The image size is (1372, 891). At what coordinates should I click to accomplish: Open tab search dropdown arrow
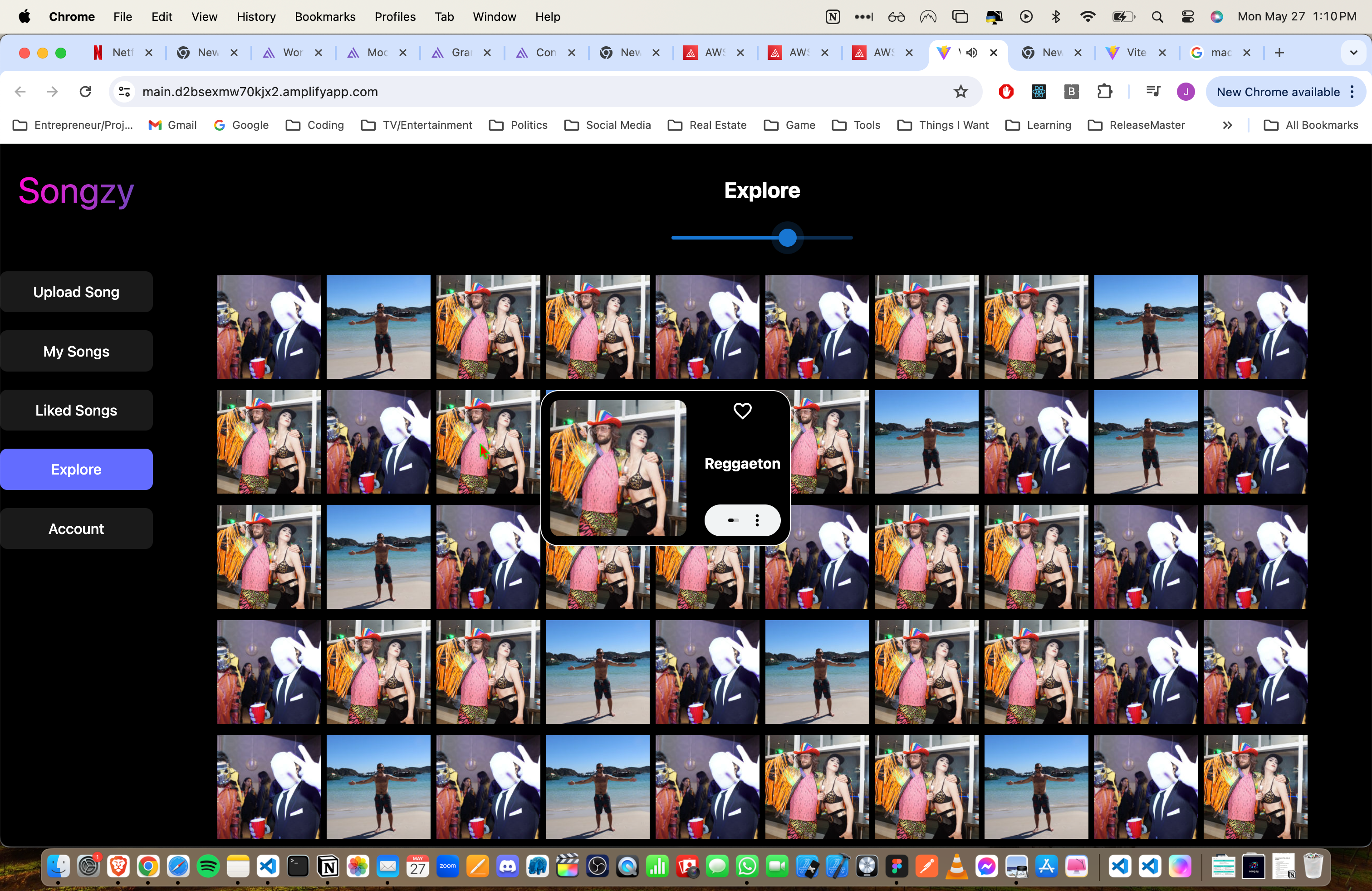click(1353, 53)
